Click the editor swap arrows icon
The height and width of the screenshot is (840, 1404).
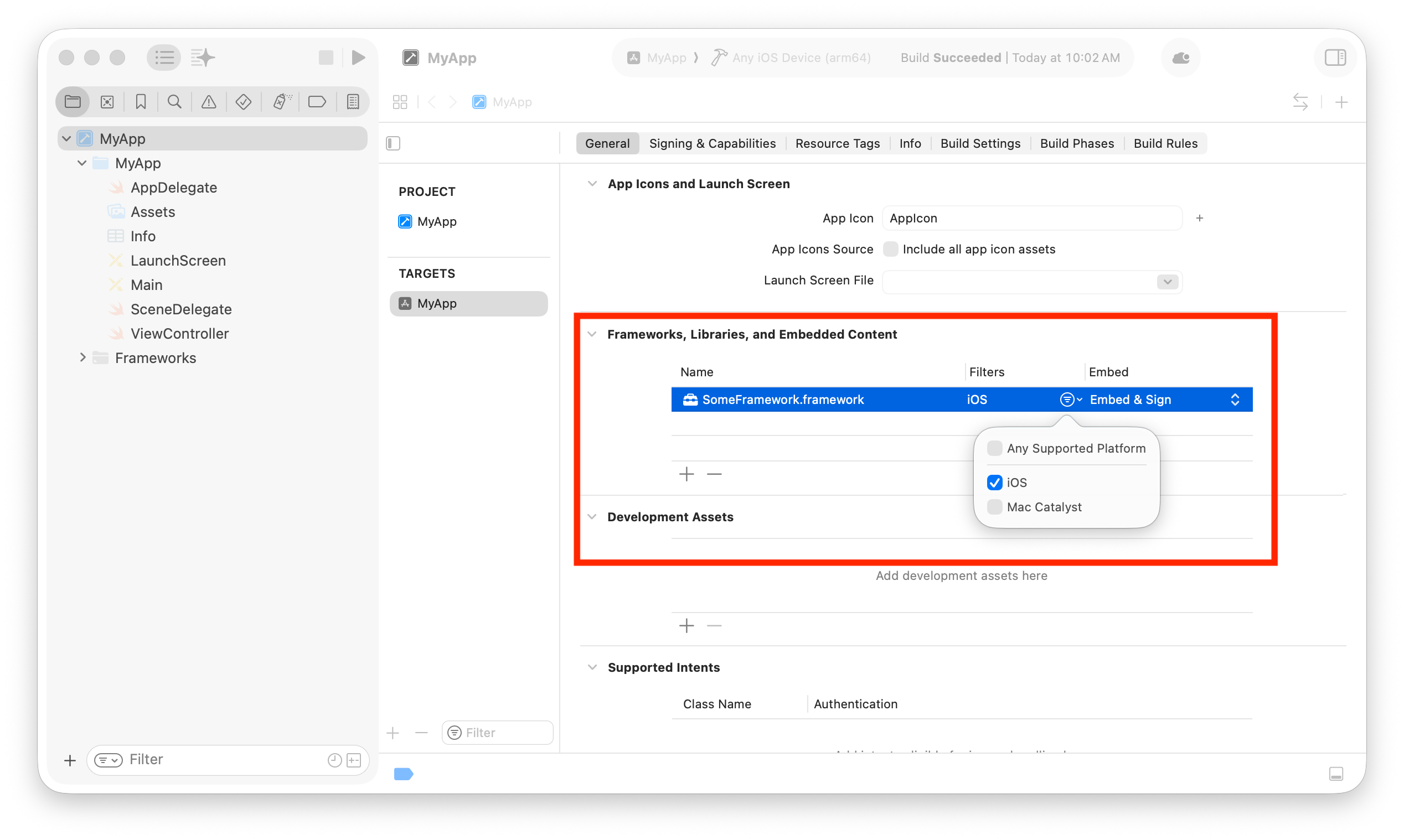1300,102
